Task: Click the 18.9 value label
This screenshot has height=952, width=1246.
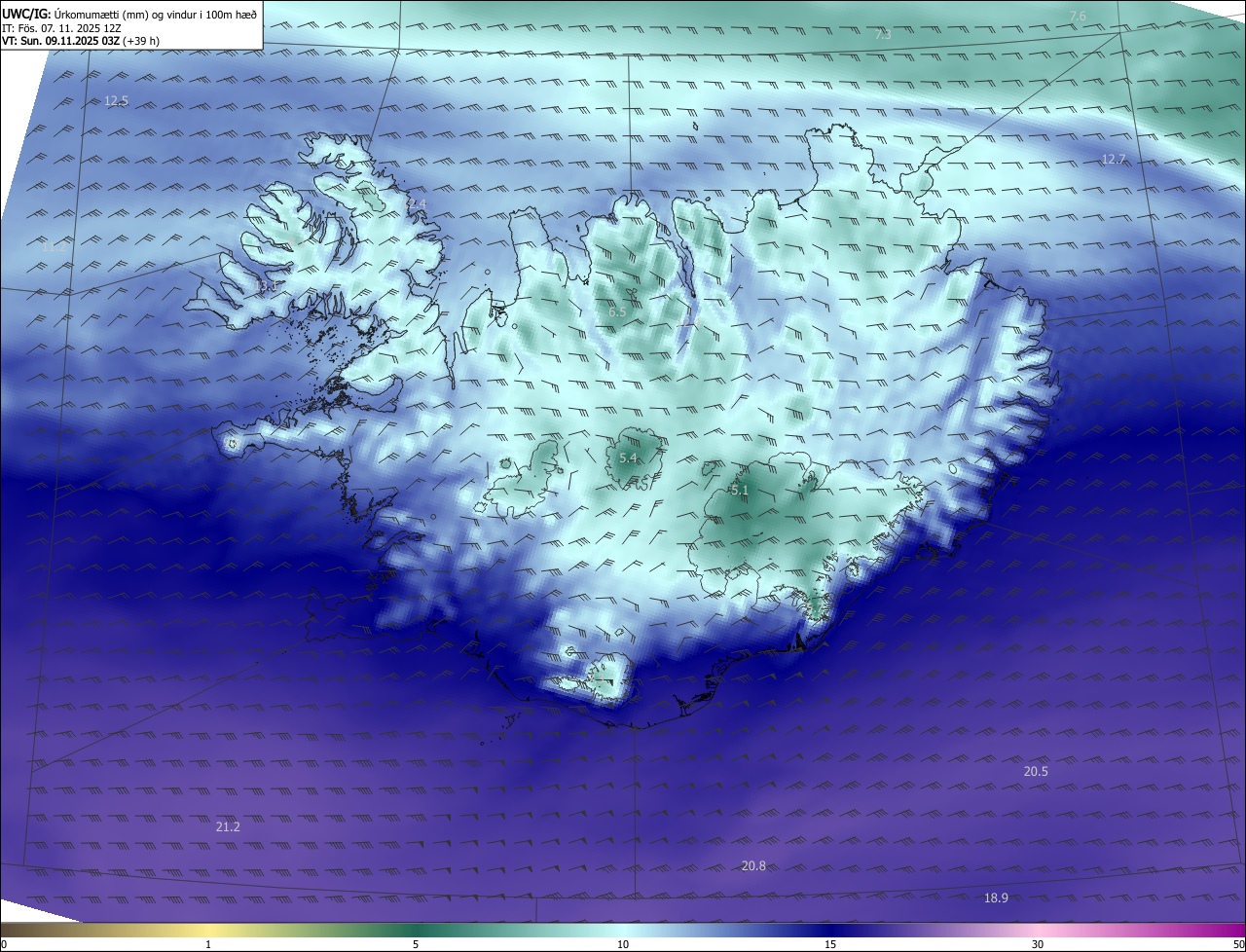Action: tap(996, 897)
